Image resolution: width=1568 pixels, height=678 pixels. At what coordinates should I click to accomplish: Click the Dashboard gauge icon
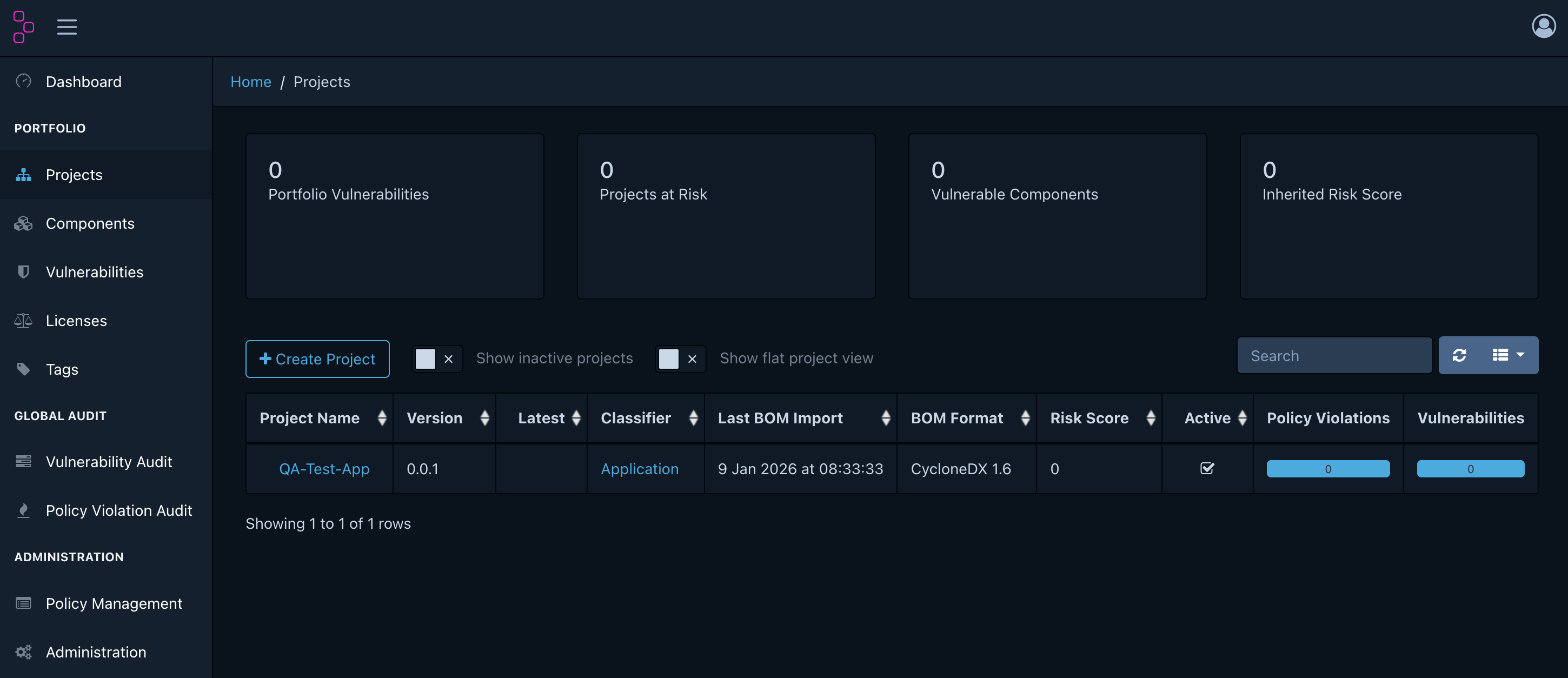(x=23, y=82)
